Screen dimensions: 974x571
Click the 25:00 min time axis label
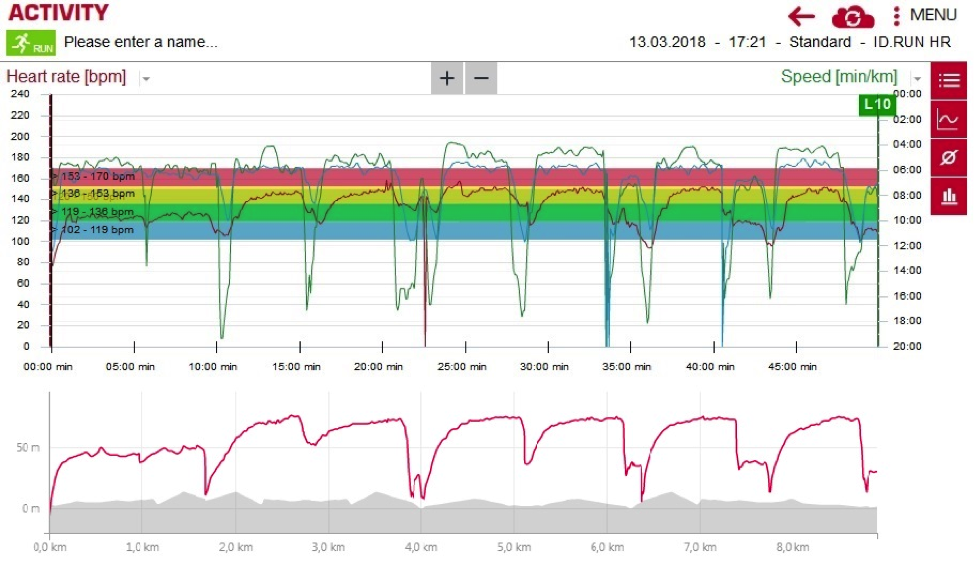click(x=462, y=367)
